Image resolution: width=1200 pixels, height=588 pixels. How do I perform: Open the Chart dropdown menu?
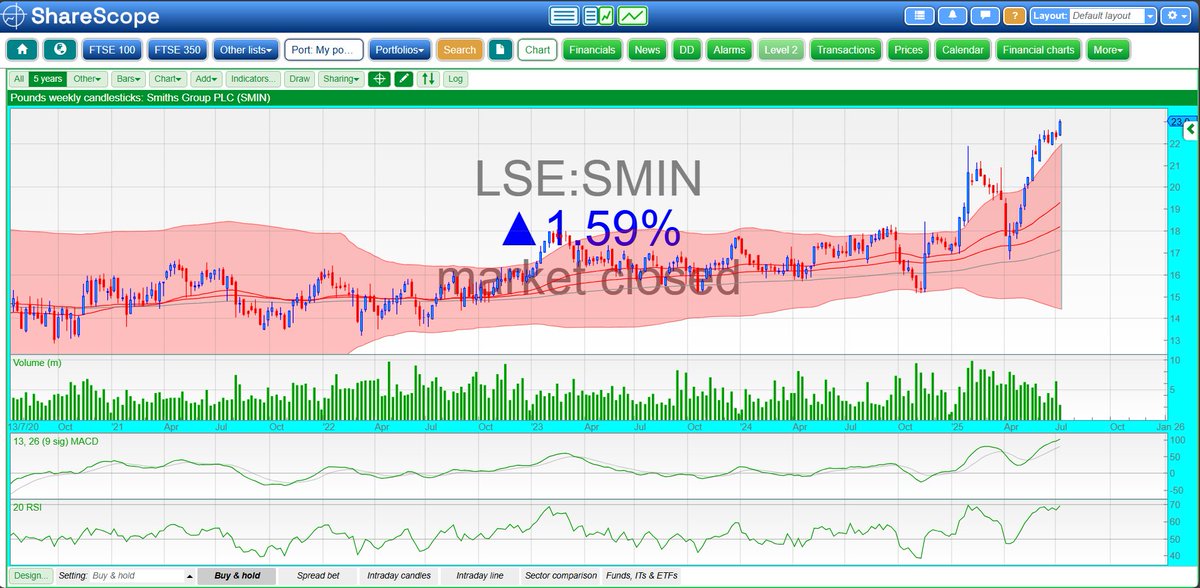168,78
